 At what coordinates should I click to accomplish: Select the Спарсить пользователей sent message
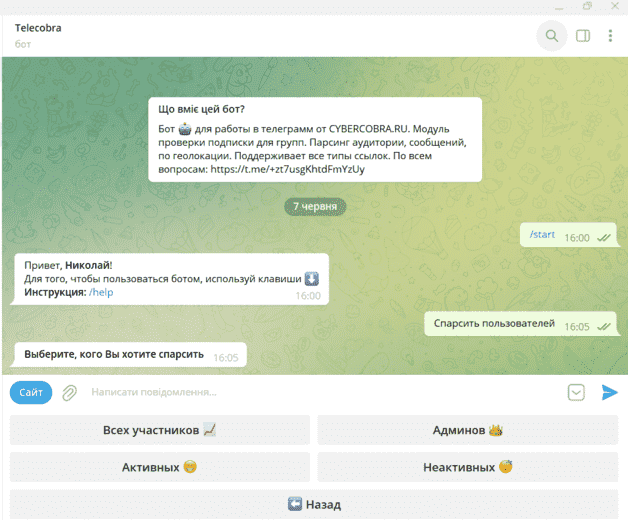click(520, 324)
